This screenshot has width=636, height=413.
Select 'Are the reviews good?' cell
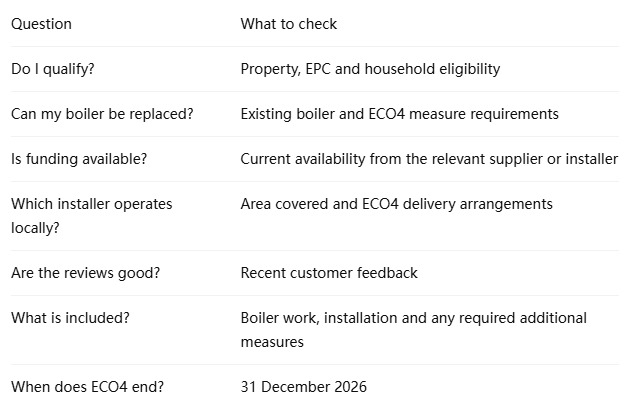(86, 273)
